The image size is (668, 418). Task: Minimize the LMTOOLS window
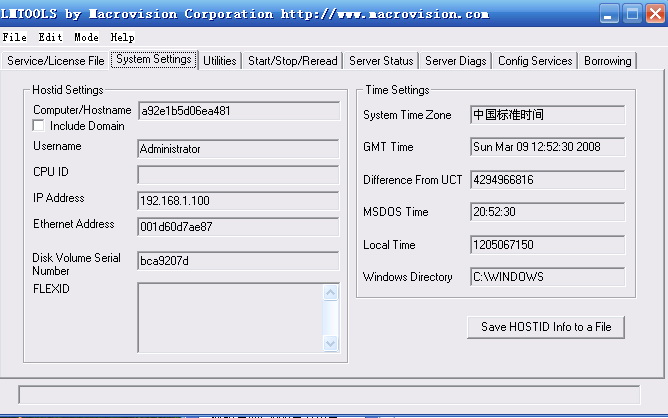click(x=609, y=14)
